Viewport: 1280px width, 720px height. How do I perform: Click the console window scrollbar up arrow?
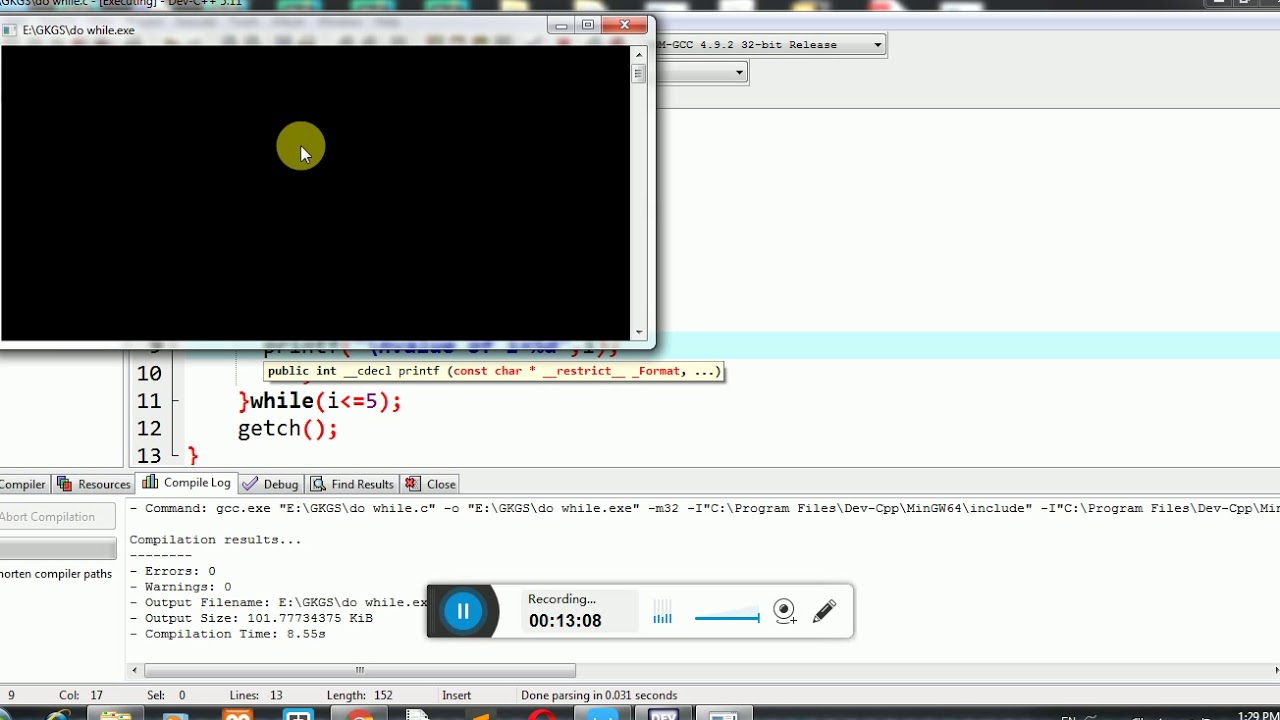pos(639,54)
